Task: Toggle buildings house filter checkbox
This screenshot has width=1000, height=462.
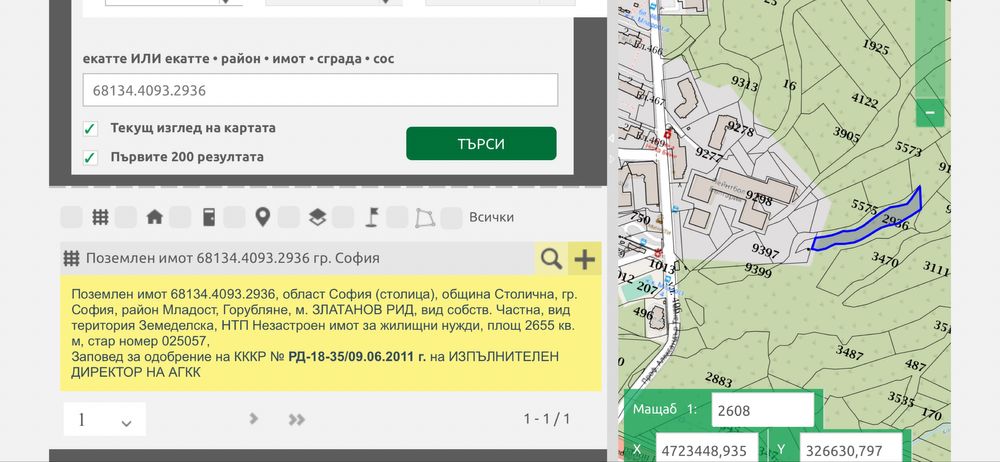Action: click(x=126, y=217)
